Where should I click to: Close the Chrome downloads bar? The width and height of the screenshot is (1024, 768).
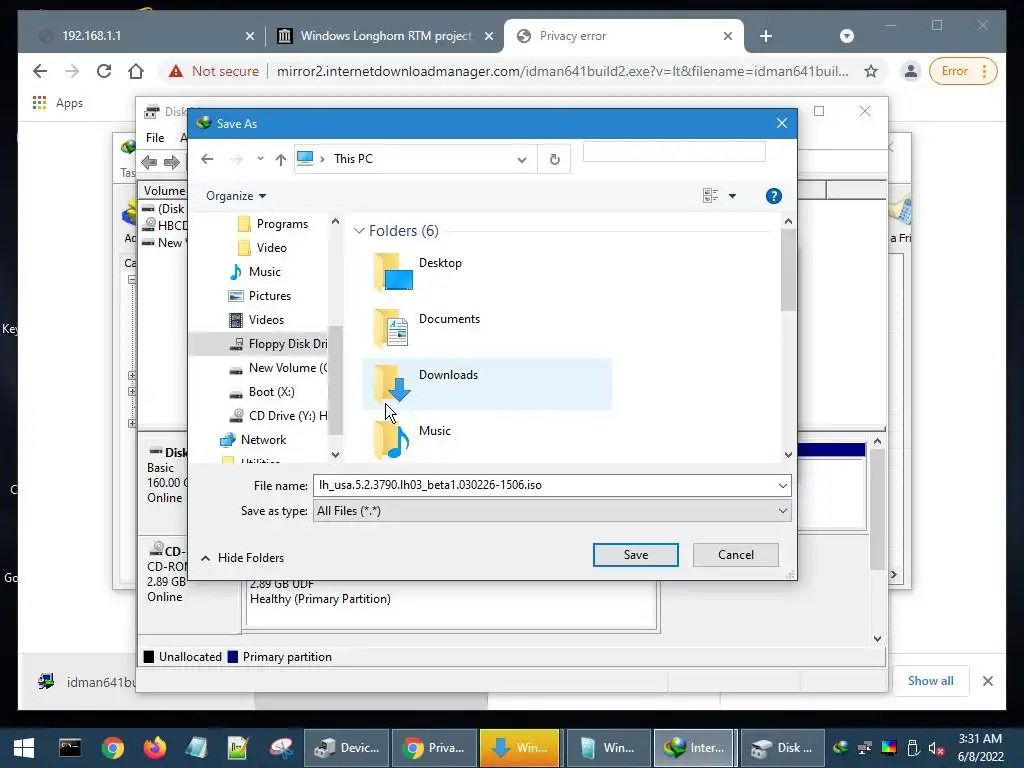point(987,681)
